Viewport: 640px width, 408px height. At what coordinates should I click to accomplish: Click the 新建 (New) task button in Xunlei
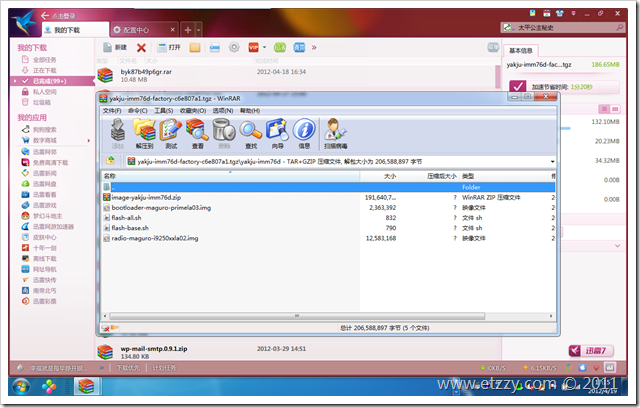(115, 48)
